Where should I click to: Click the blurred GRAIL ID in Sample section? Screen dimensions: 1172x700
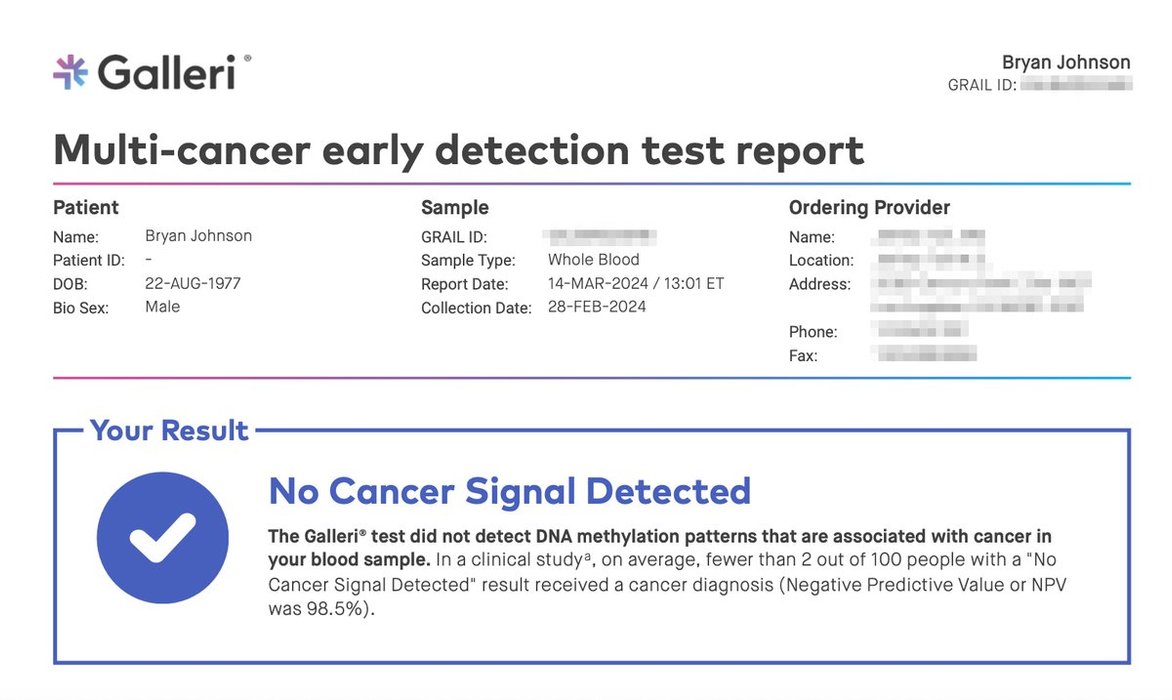pos(601,237)
